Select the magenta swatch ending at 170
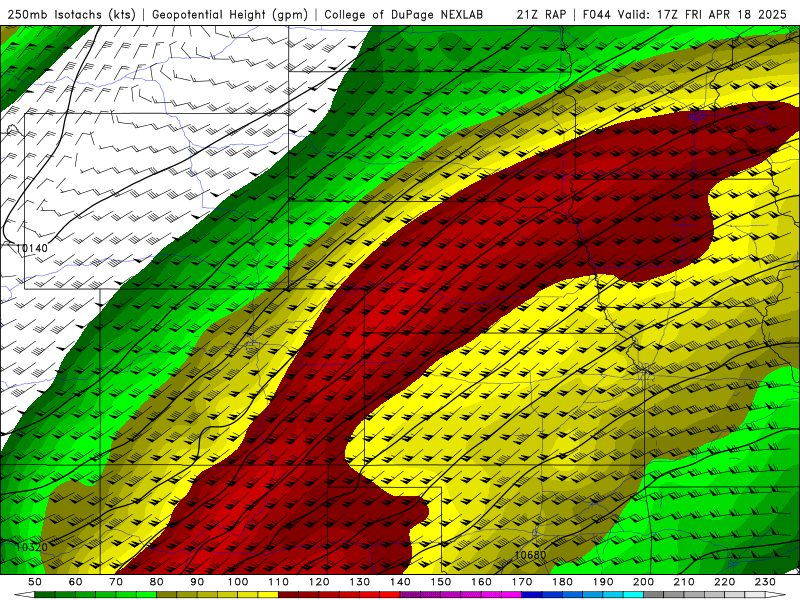This screenshot has width=800, height=600. (512, 595)
